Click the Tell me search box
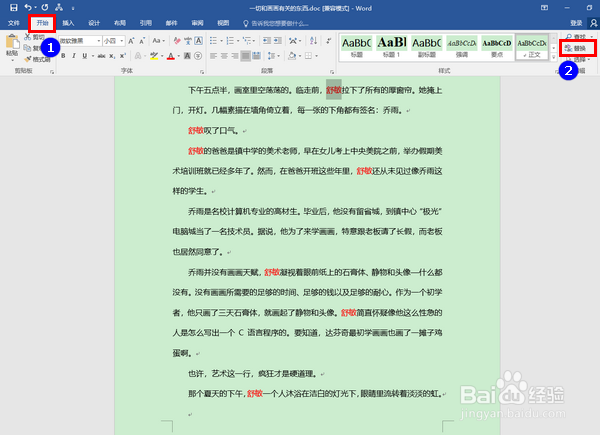600x435 pixels. [x=276, y=23]
